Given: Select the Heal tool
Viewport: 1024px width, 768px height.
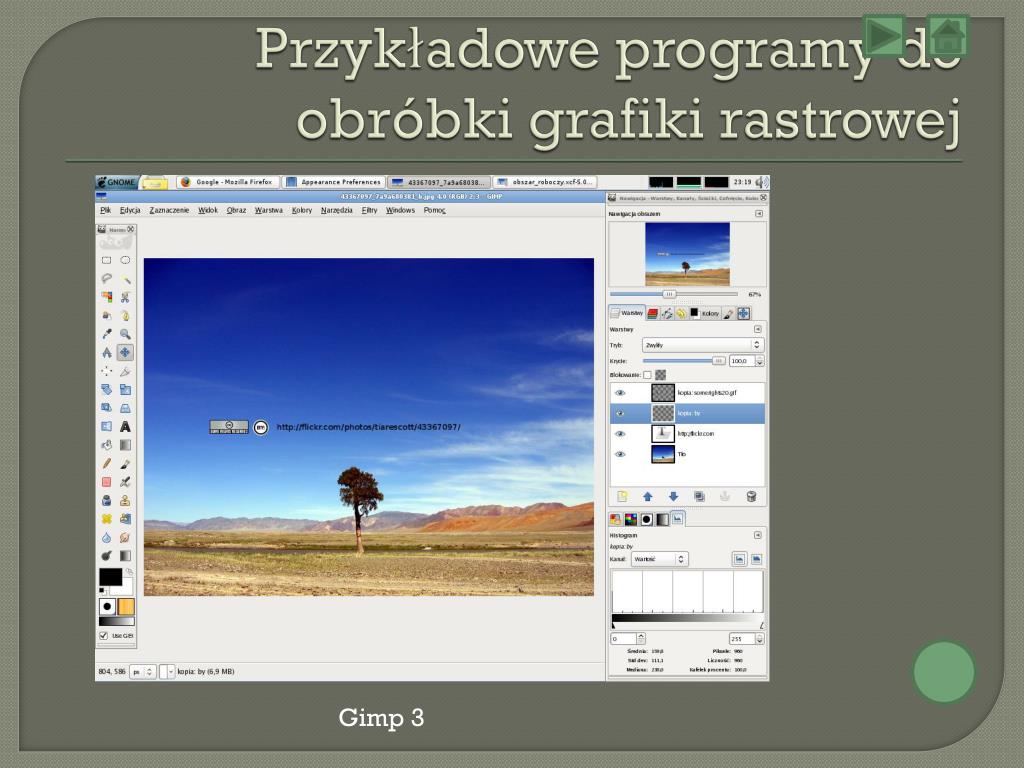Looking at the screenshot, I should pos(106,519).
